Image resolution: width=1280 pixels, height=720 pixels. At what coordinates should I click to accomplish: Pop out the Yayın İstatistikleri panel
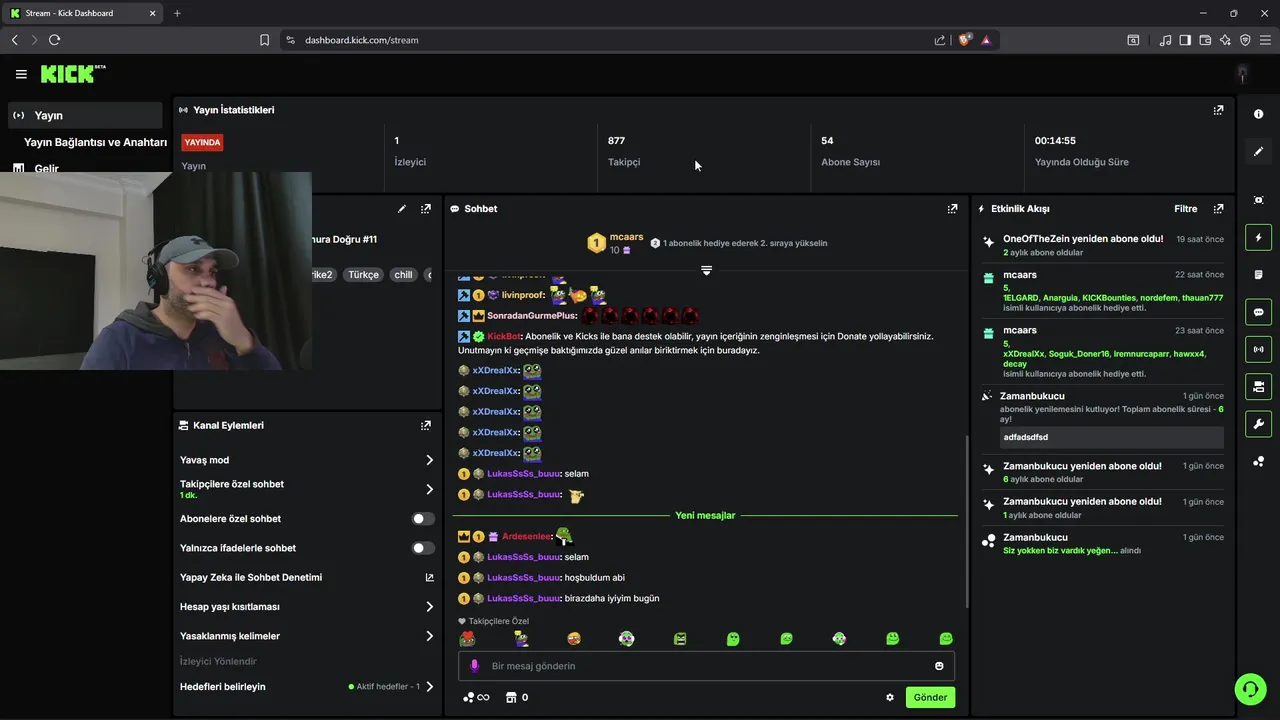coord(1218,110)
